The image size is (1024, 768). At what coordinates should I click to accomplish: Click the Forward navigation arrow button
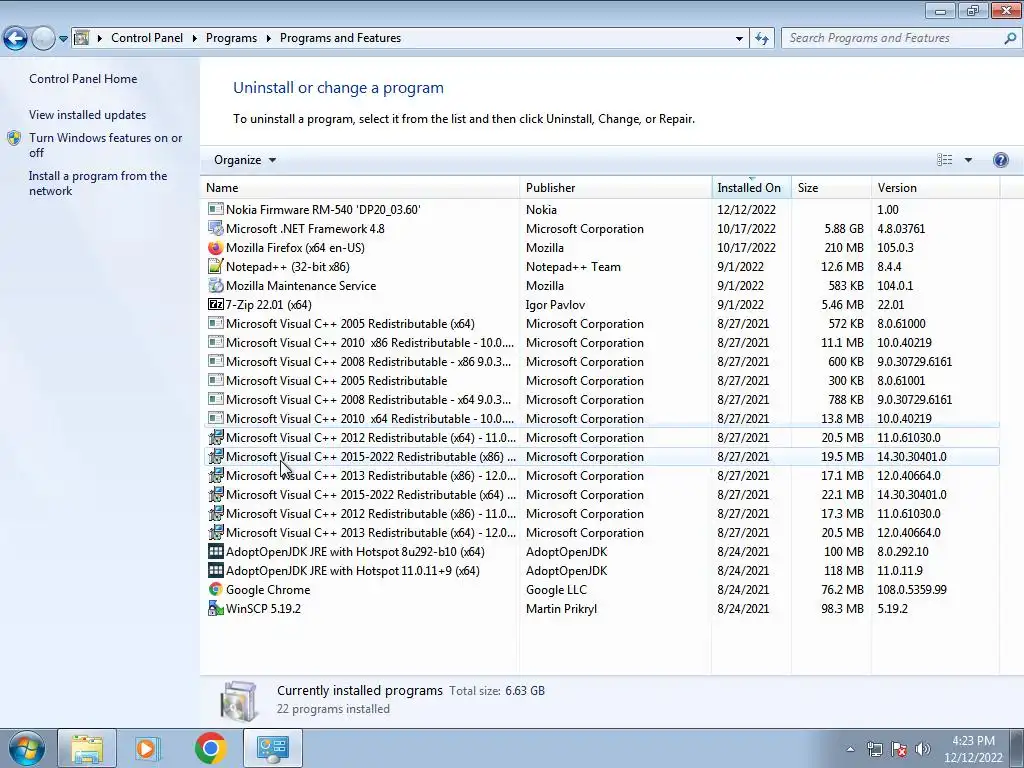point(43,39)
